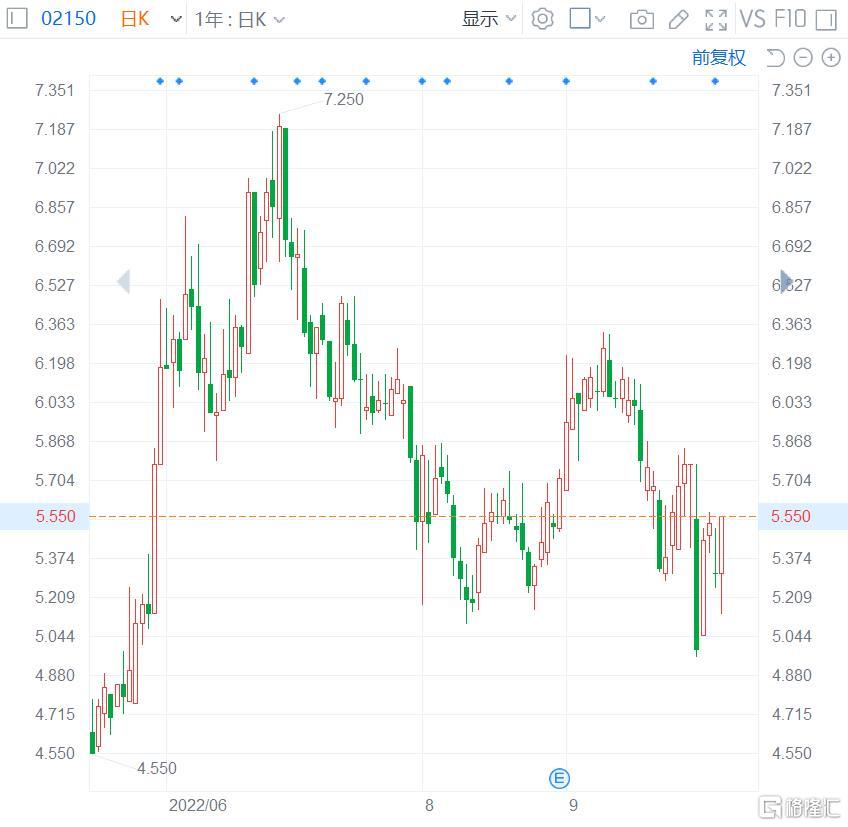This screenshot has width=848, height=827.
Task: Click the highlighted 5.550 on left axis
Action: 56,516
